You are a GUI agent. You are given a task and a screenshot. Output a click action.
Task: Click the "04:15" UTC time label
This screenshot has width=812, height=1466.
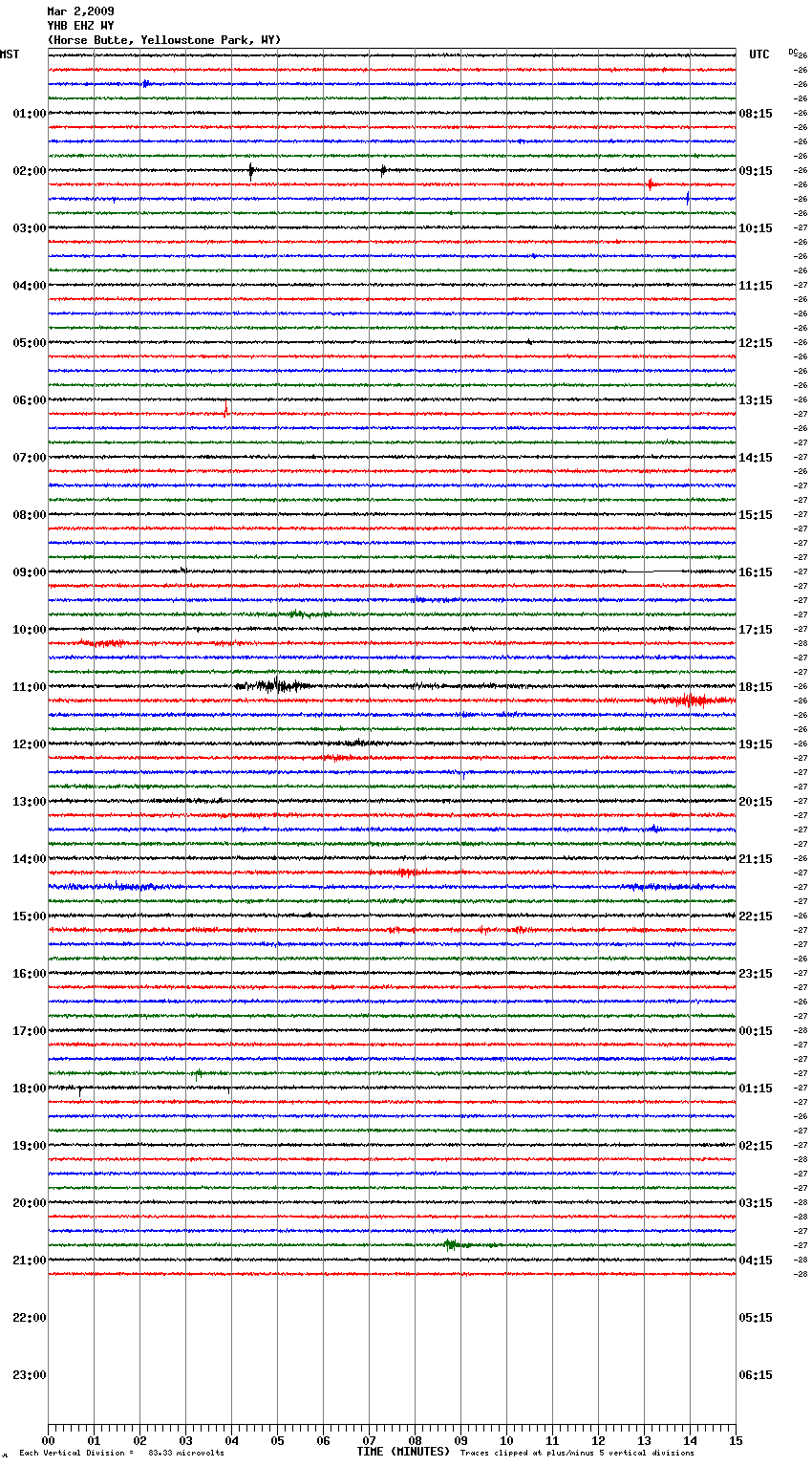[756, 1261]
